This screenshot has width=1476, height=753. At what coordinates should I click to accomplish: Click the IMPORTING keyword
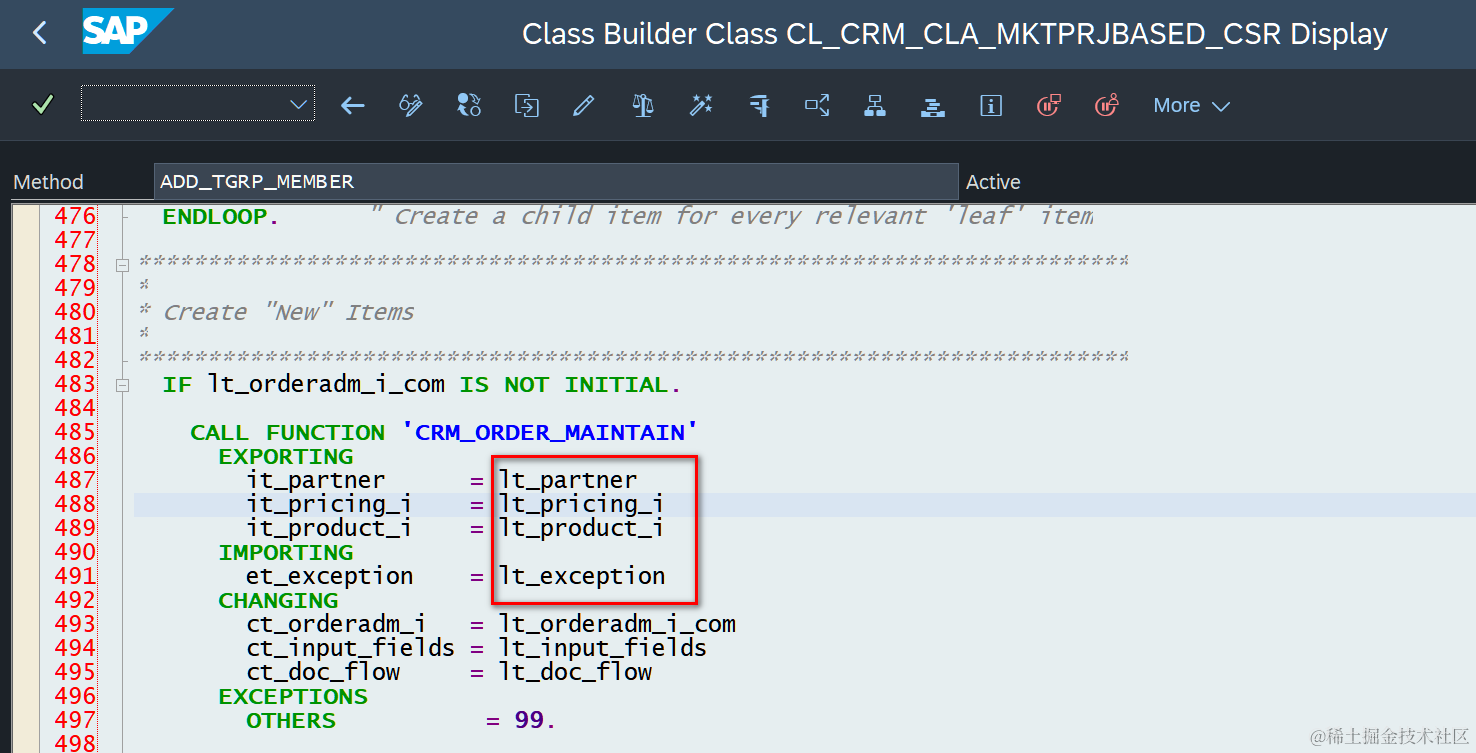click(x=286, y=553)
